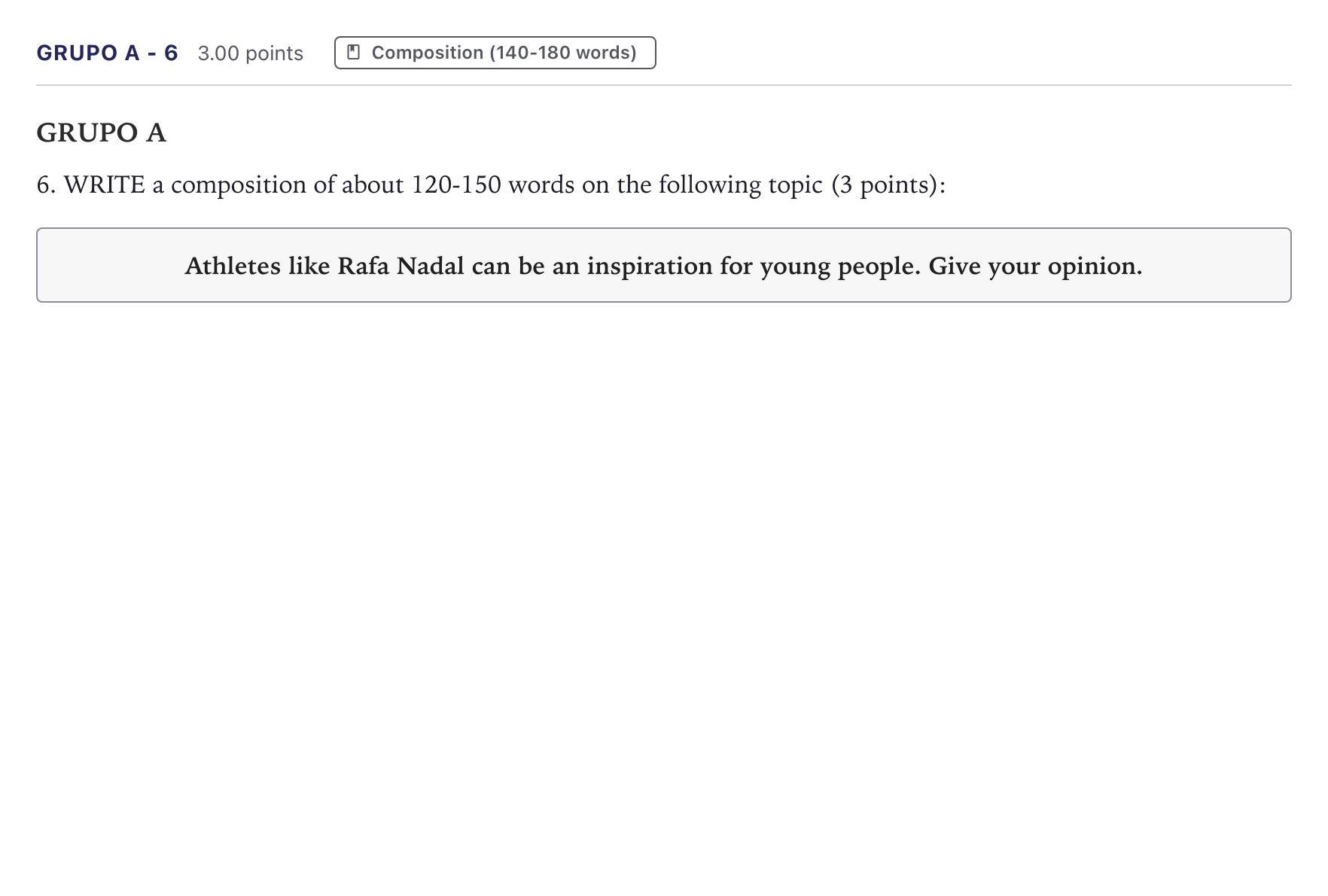Viewport: 1328px width, 896px height.
Task: Click the book icon in the Composition badge
Action: (x=353, y=53)
